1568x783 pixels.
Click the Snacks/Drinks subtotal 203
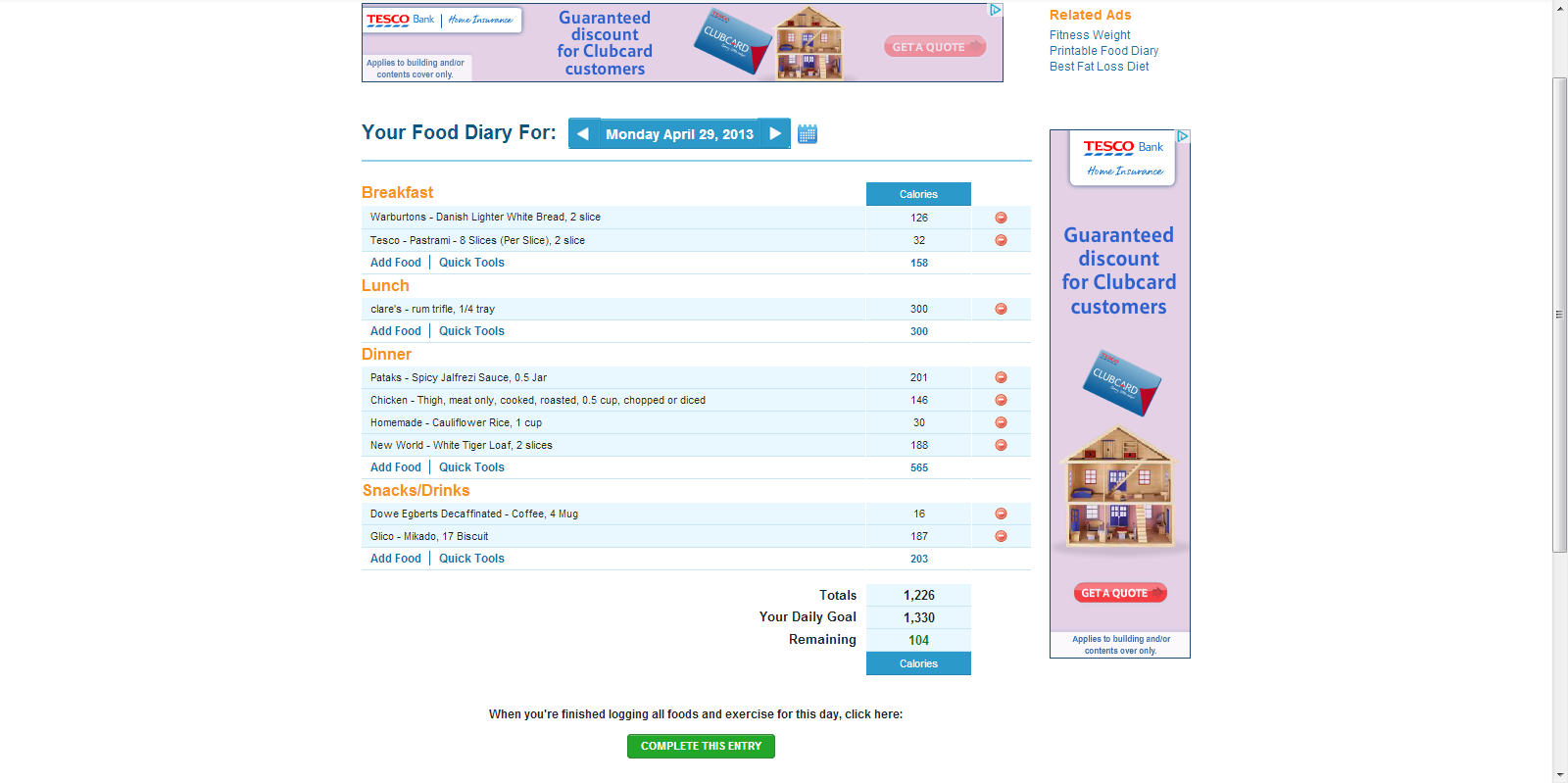click(x=918, y=559)
